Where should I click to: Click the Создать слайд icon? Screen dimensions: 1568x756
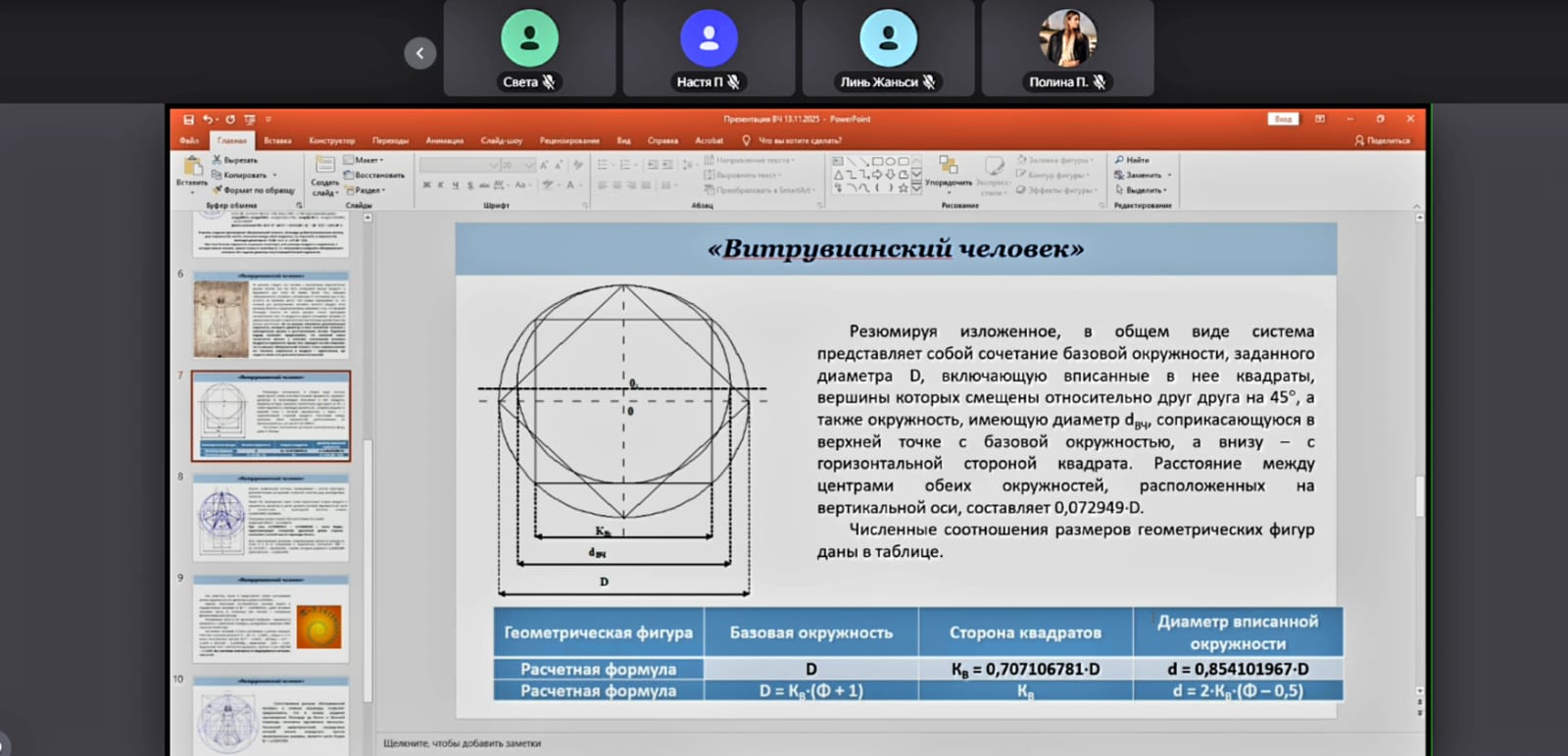(x=324, y=167)
